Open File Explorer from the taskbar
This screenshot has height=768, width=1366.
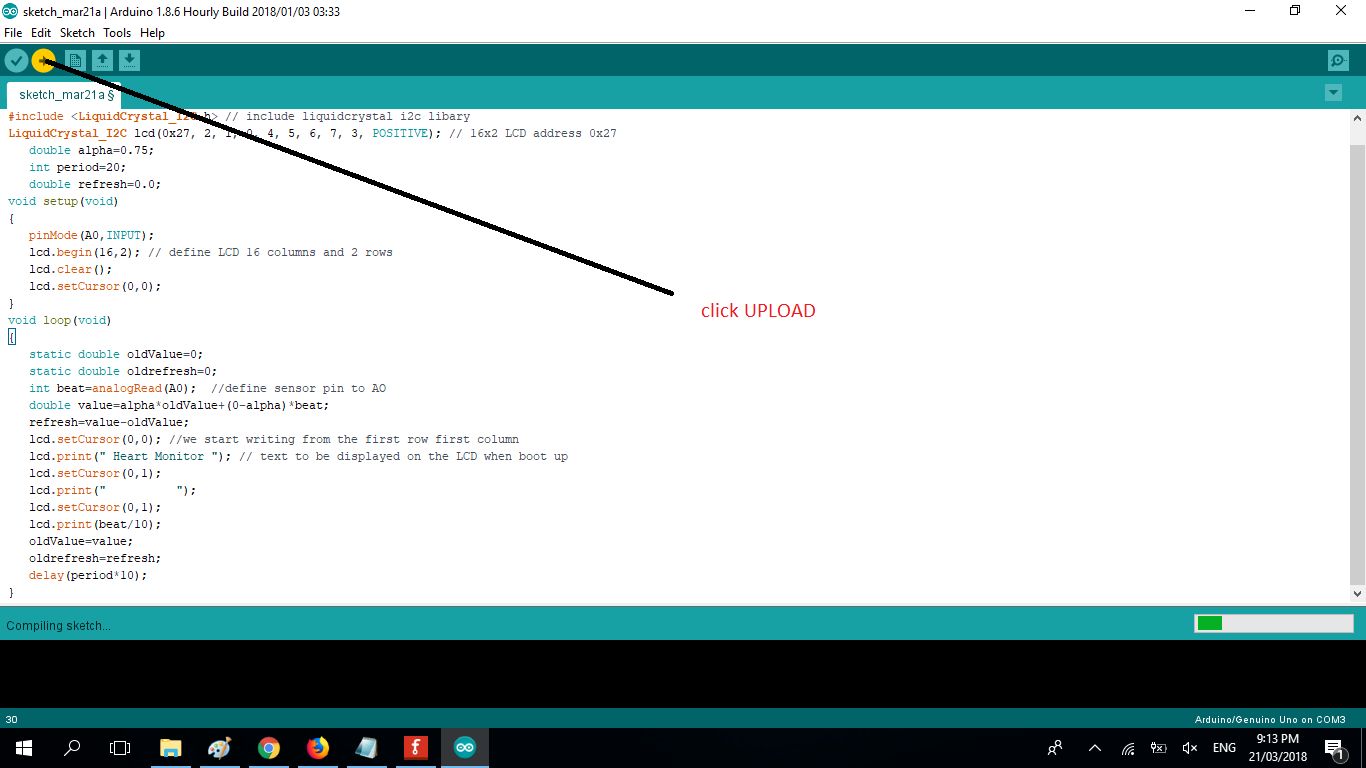click(171, 748)
